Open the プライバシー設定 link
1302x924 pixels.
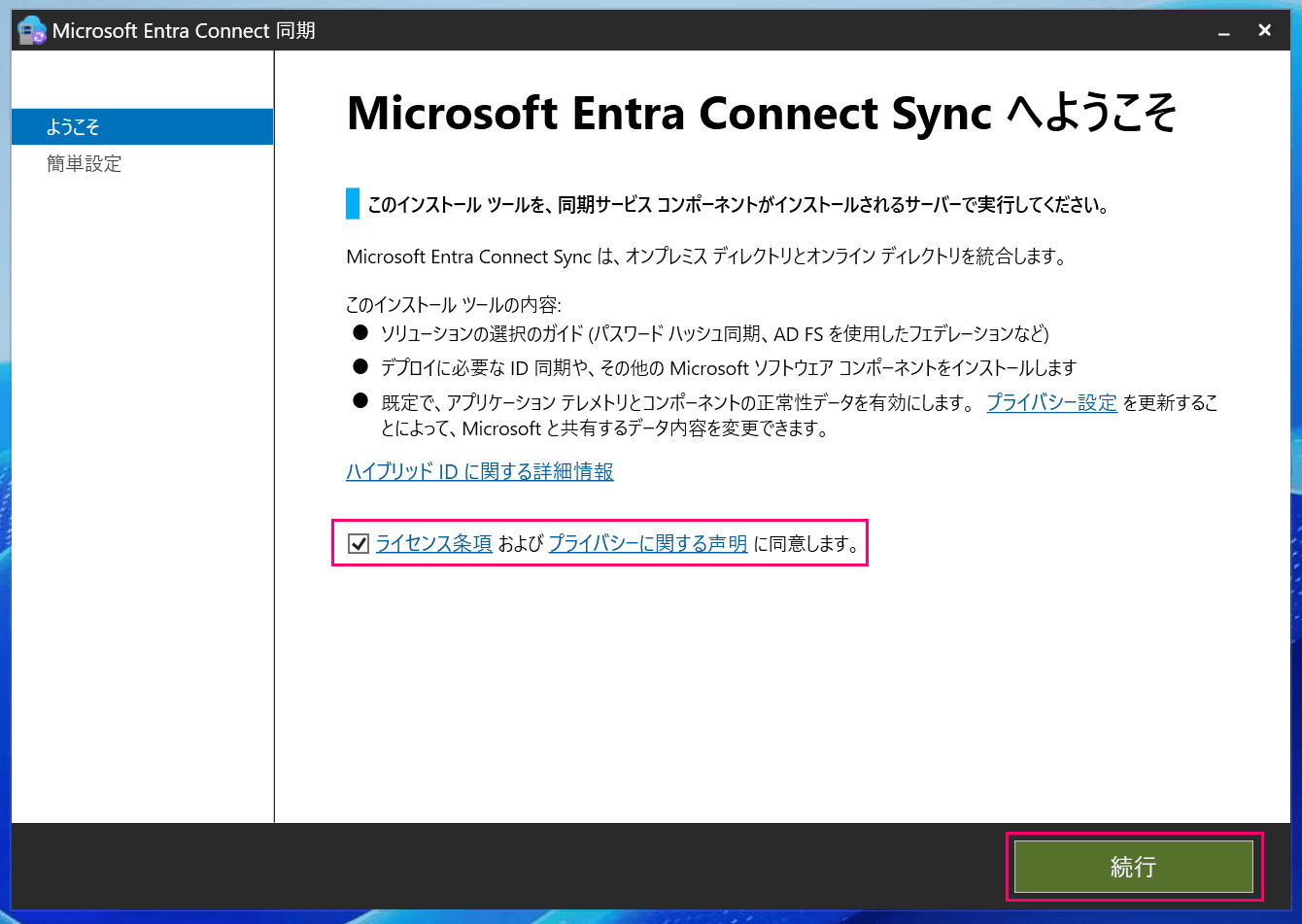(1052, 403)
